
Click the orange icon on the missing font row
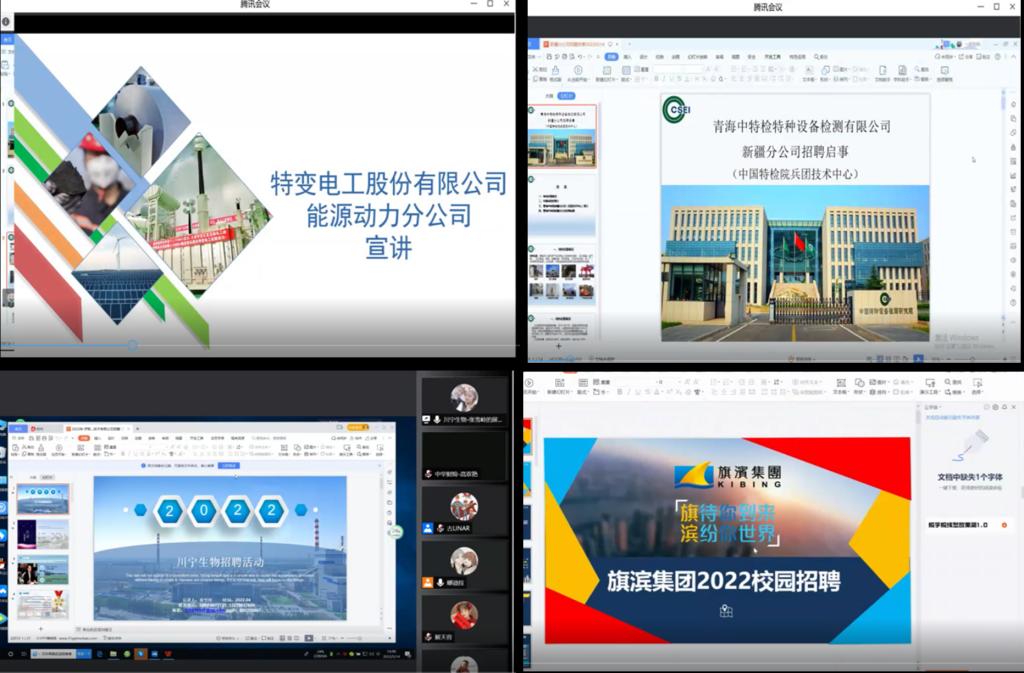[x=1004, y=525]
